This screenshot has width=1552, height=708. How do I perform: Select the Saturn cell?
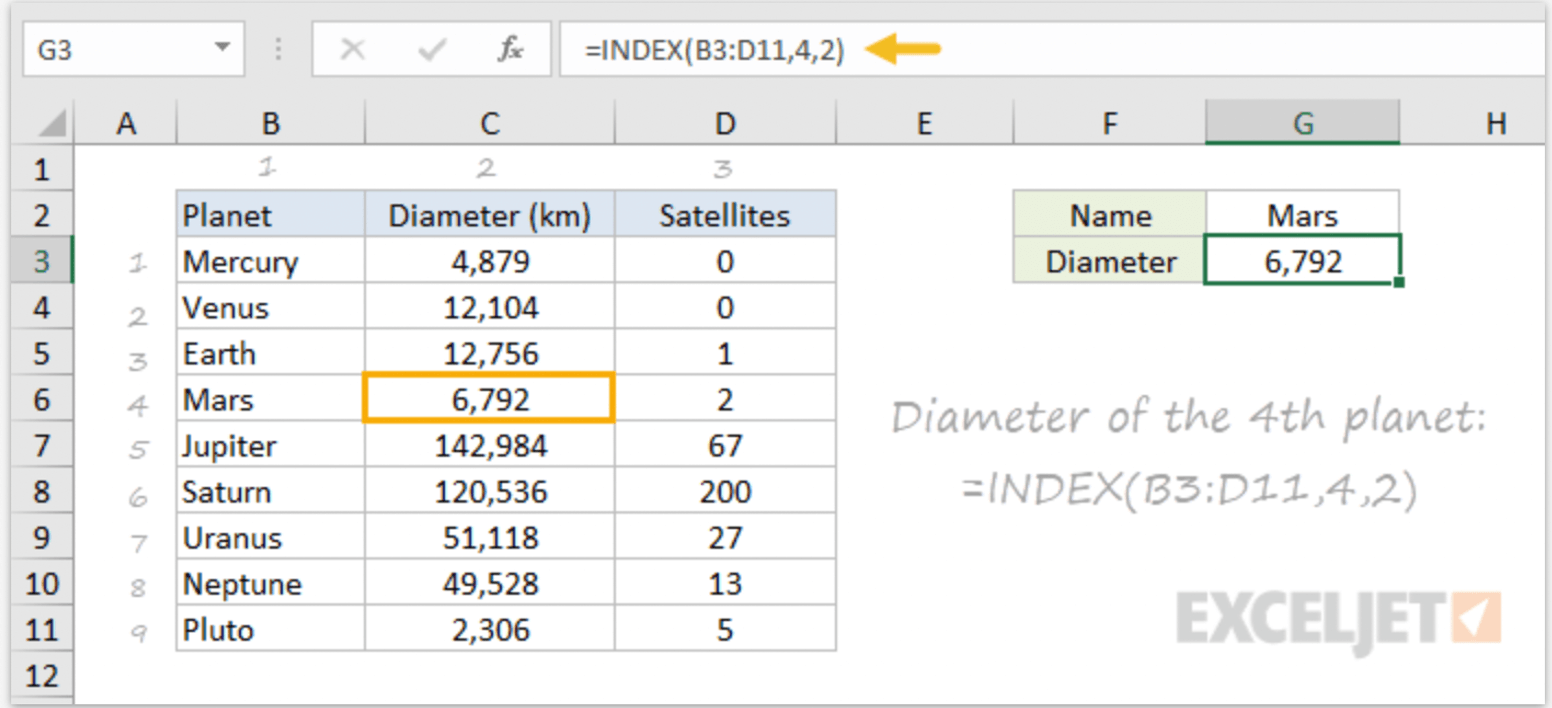[271, 492]
